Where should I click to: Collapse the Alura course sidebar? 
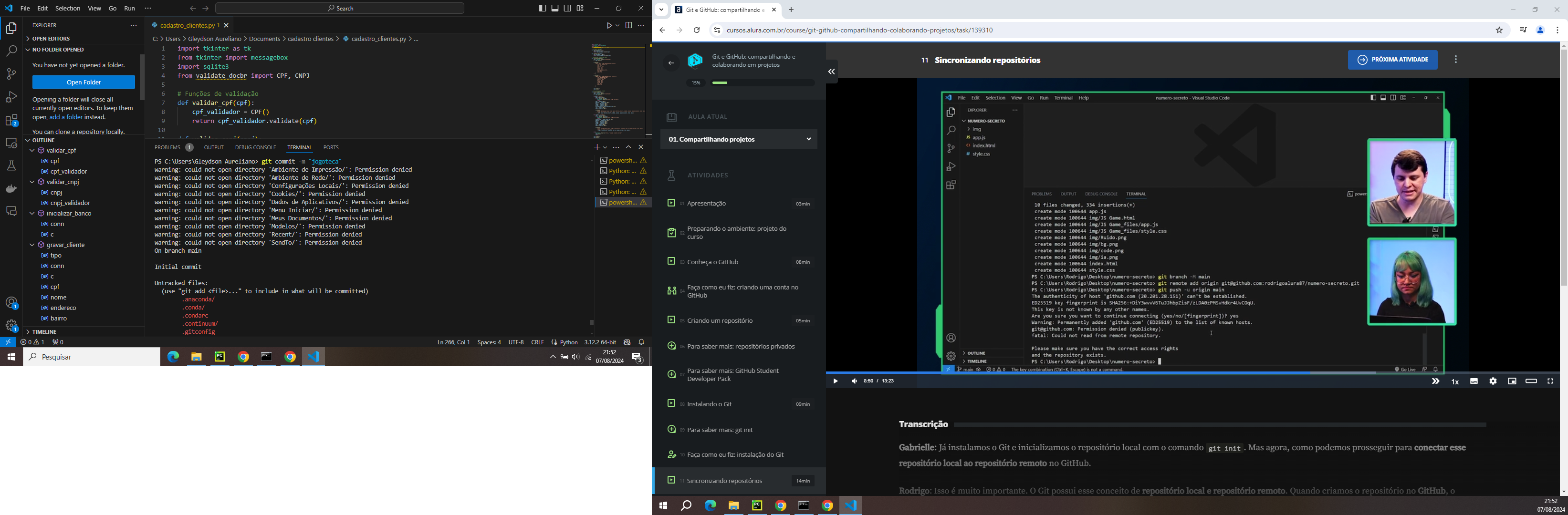point(831,72)
